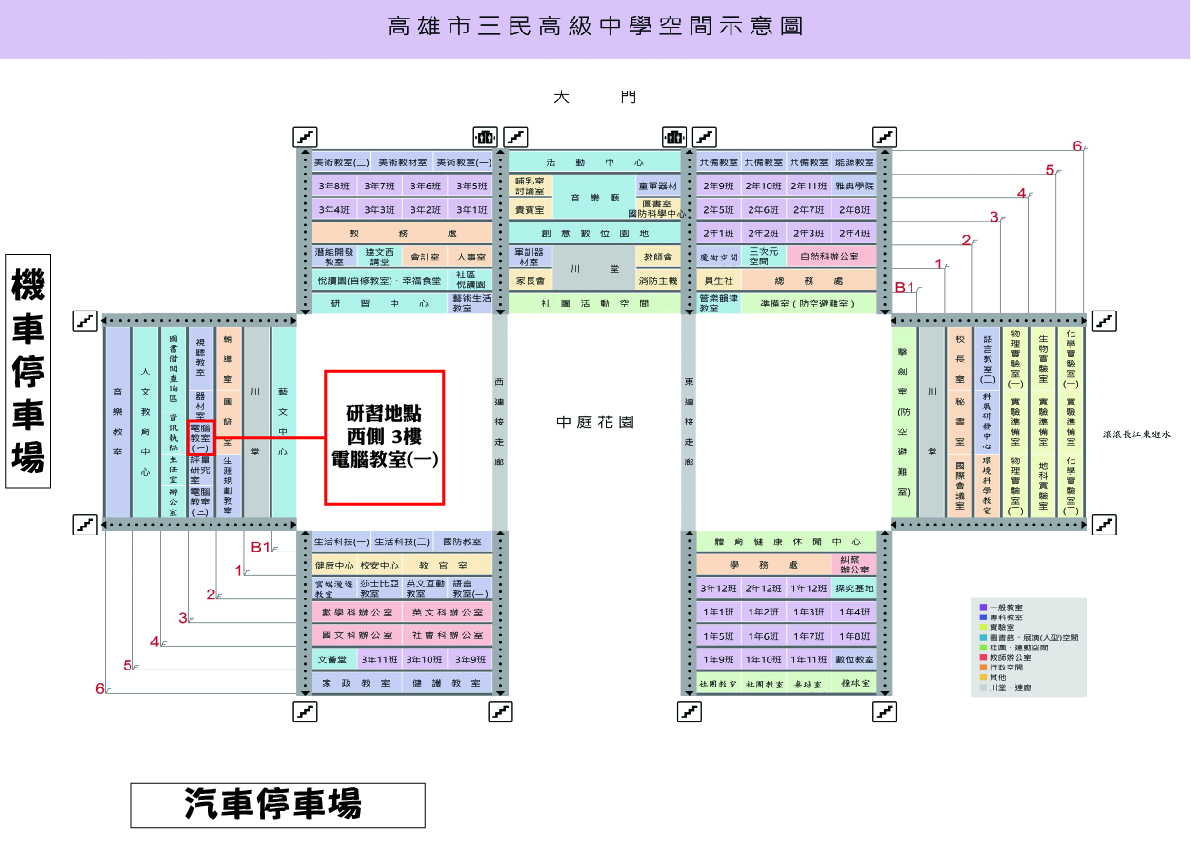Click the stairs icon above the 音樂教室 wing

coord(85,321)
